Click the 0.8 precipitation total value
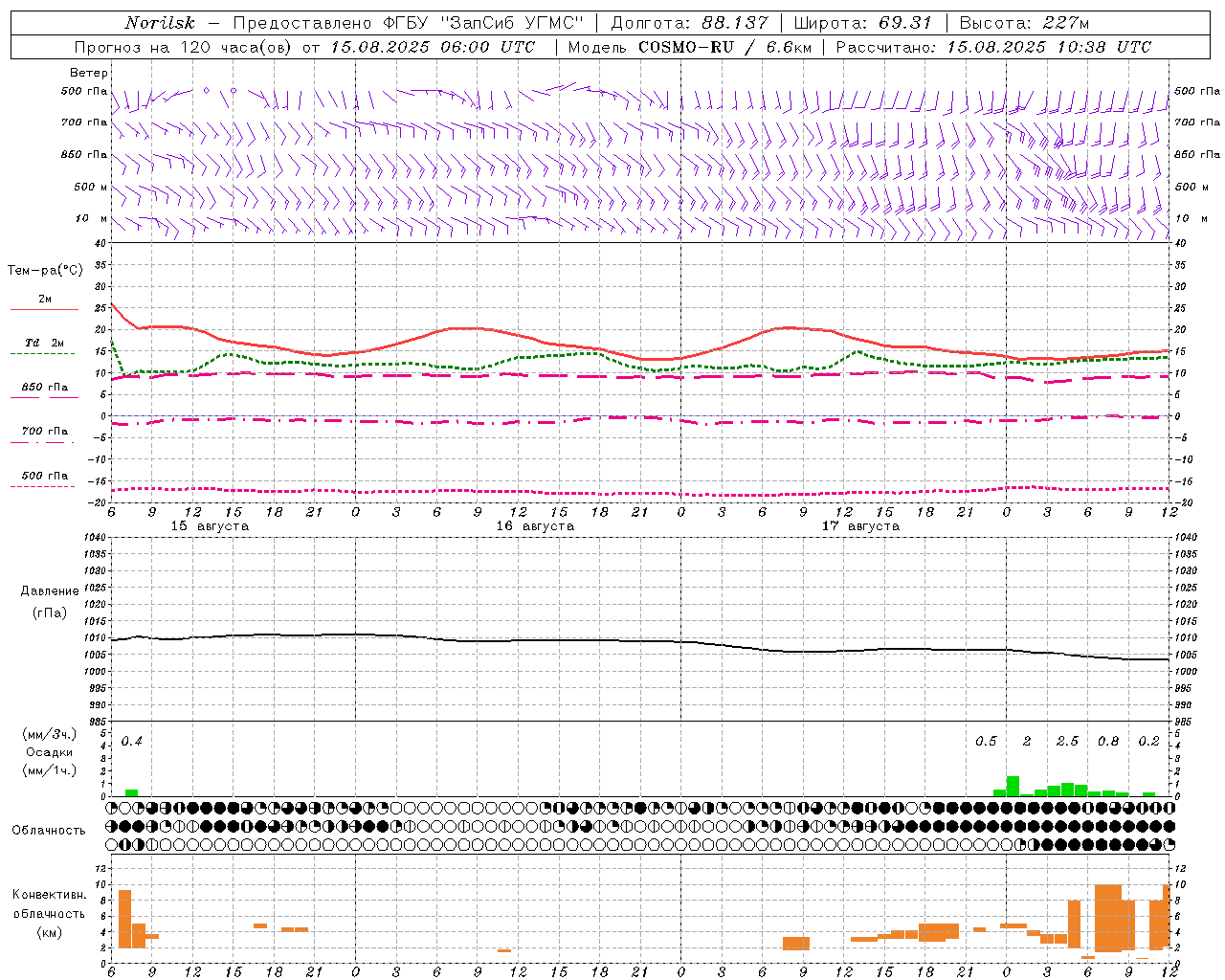 pyautogui.click(x=1108, y=742)
